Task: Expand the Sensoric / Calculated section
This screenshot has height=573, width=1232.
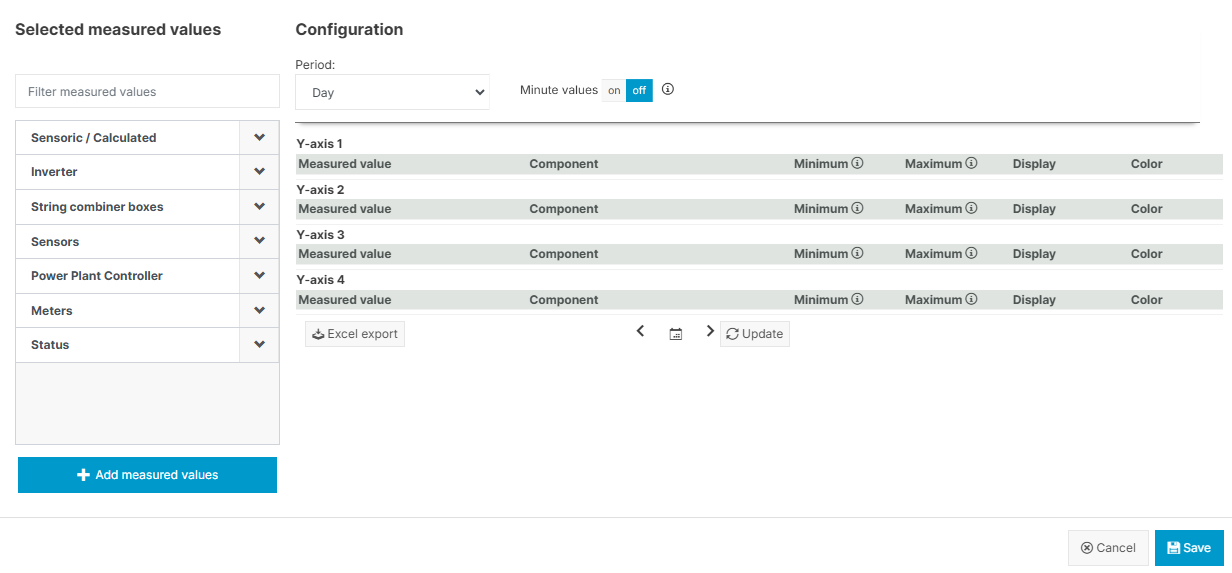Action: point(259,138)
